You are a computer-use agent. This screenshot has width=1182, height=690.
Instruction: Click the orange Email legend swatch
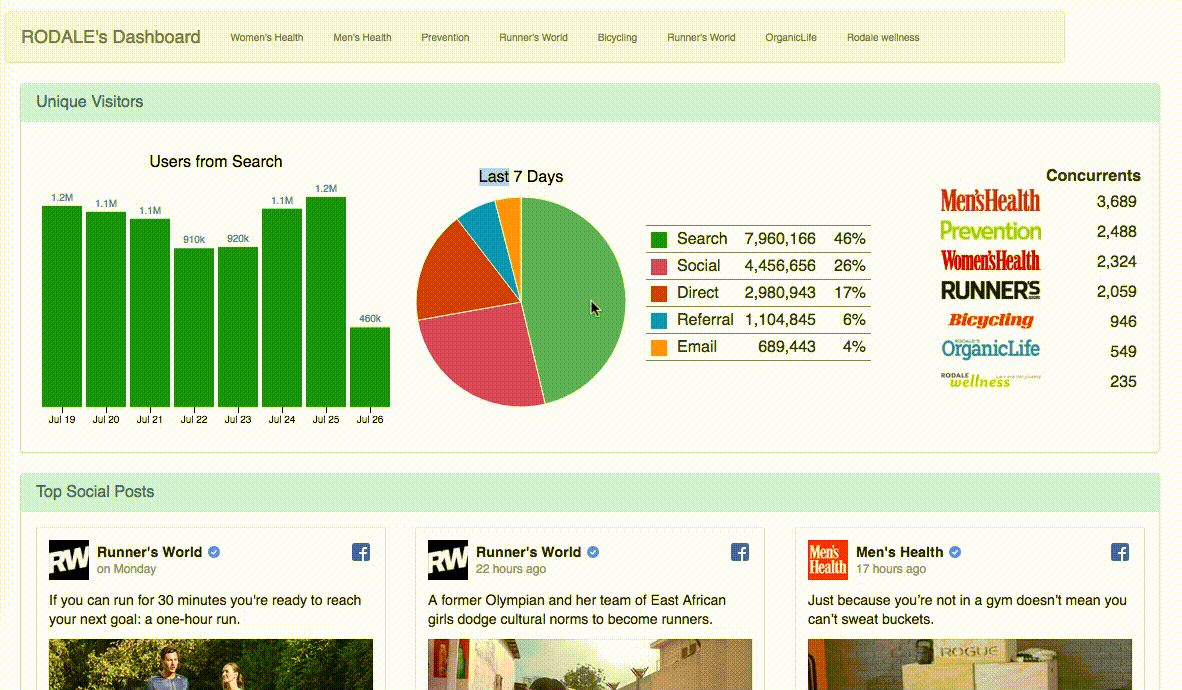click(x=659, y=348)
